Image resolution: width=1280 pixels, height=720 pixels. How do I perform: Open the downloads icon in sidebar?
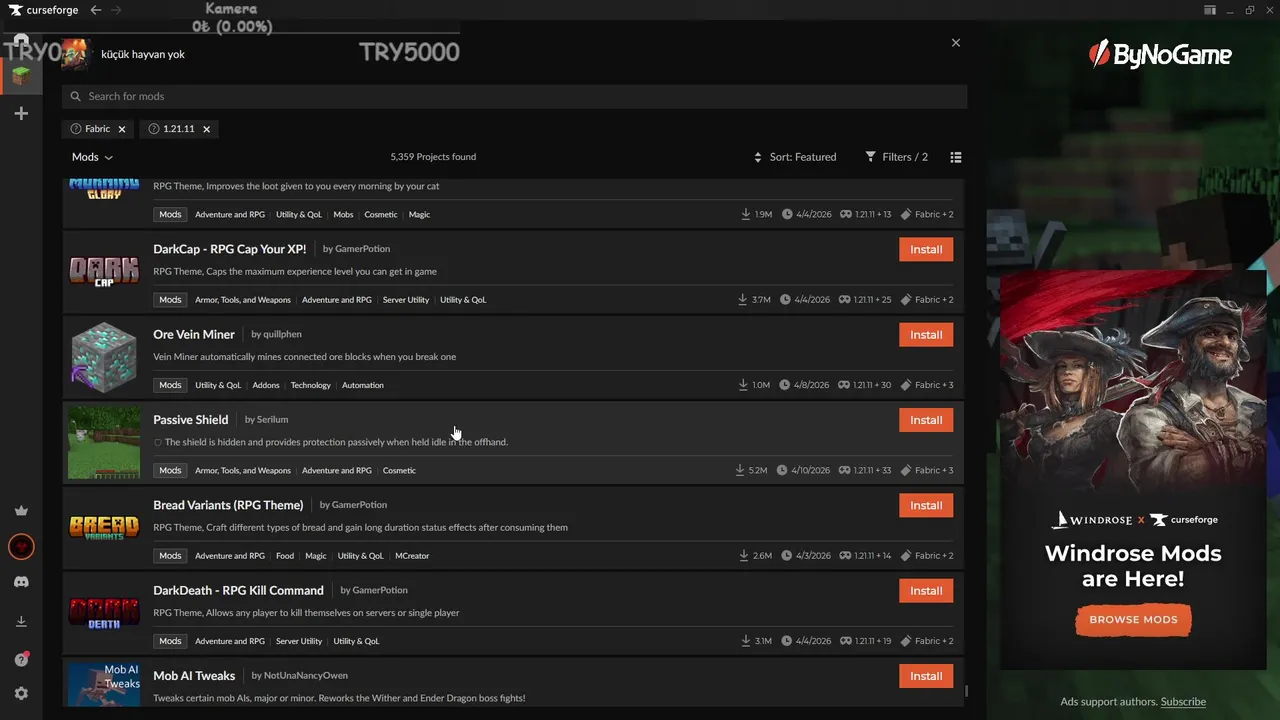tap(21, 622)
